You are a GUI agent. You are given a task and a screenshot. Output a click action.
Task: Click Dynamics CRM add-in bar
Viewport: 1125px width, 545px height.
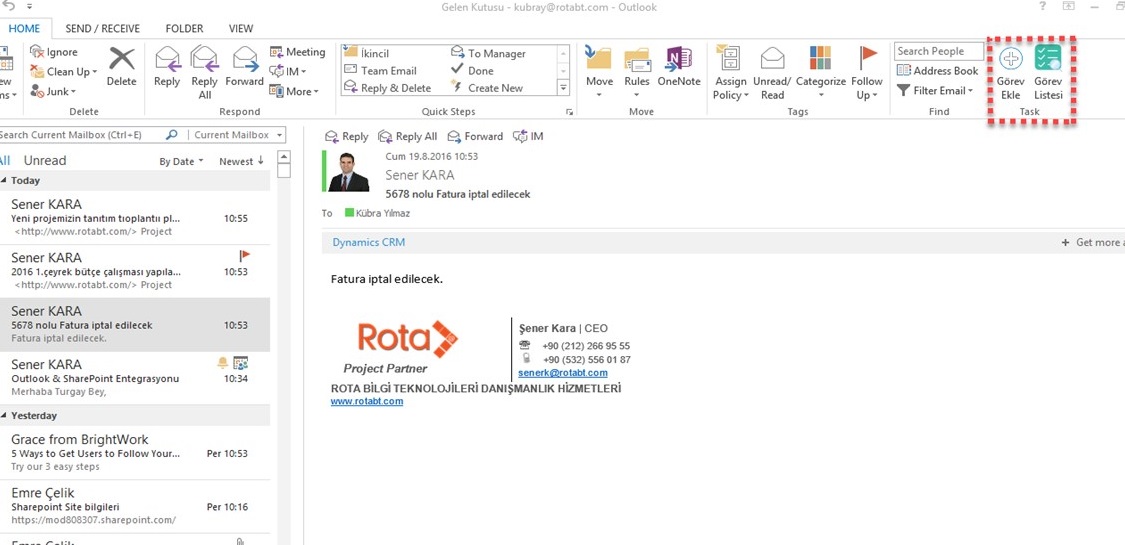coord(369,242)
